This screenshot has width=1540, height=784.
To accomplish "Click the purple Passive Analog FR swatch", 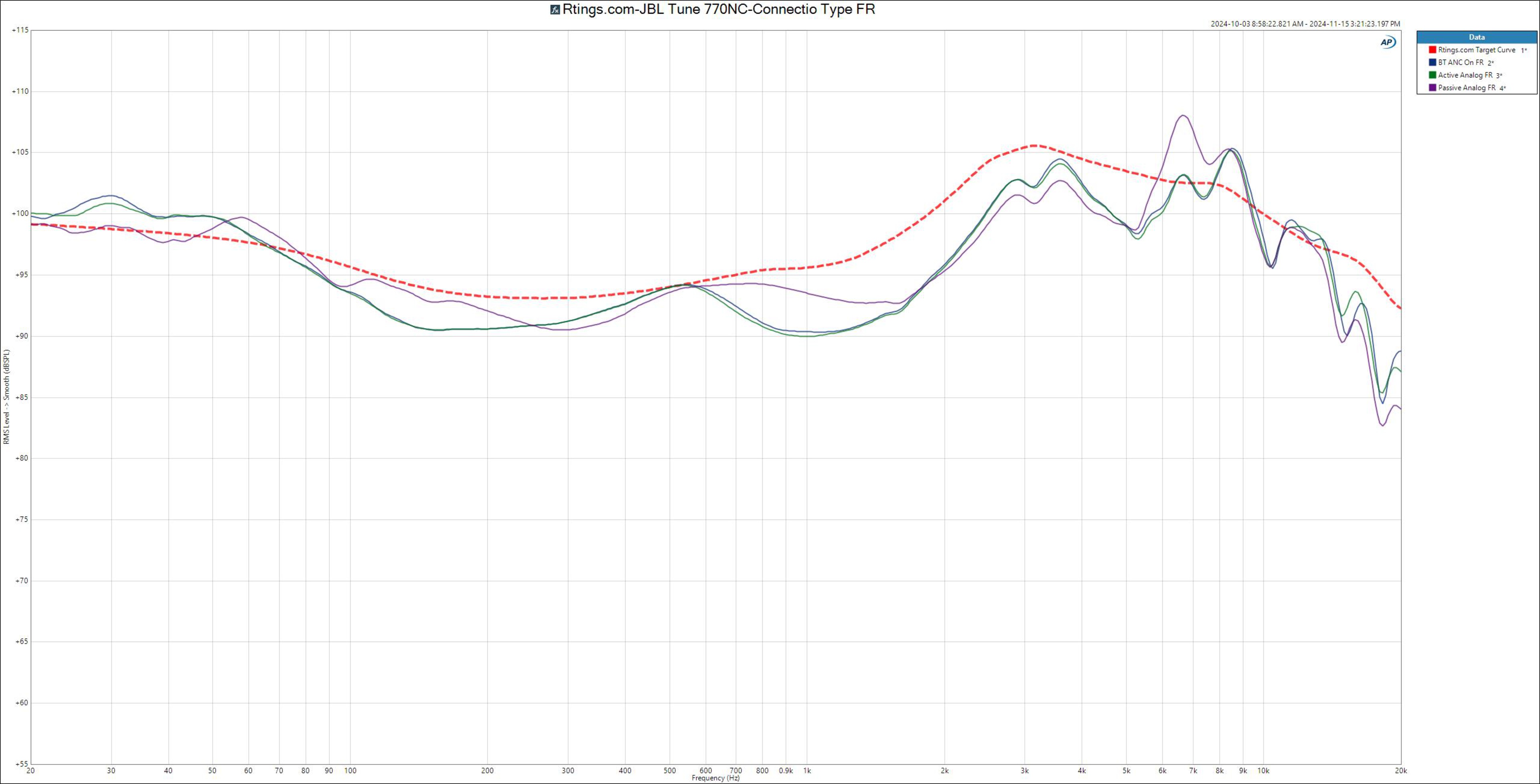I will 1433,88.
